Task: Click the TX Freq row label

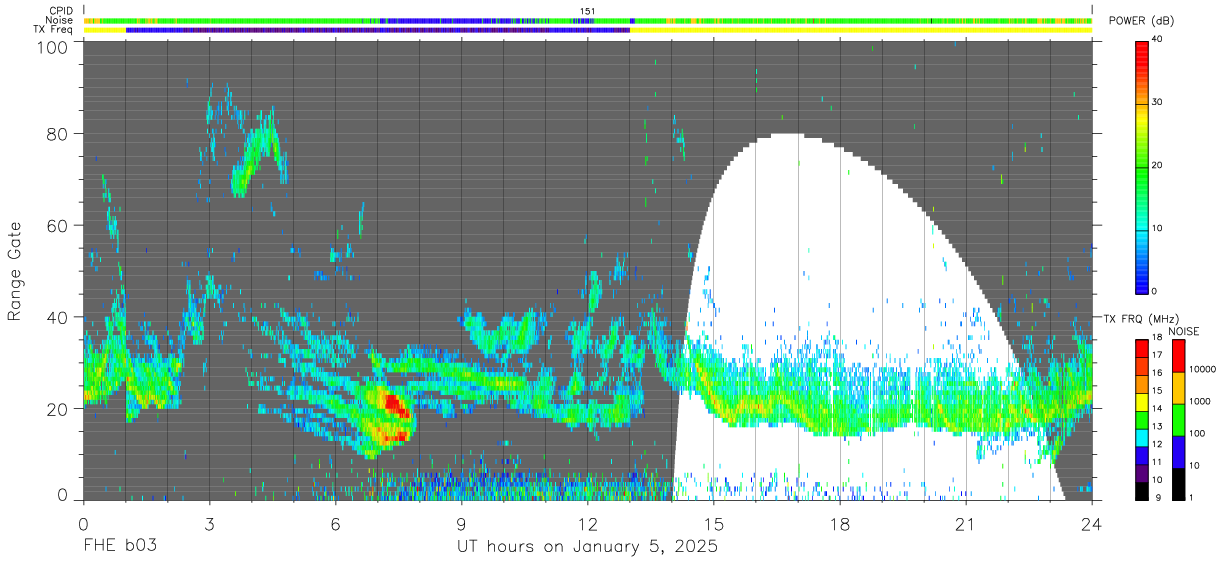Action: [54, 30]
